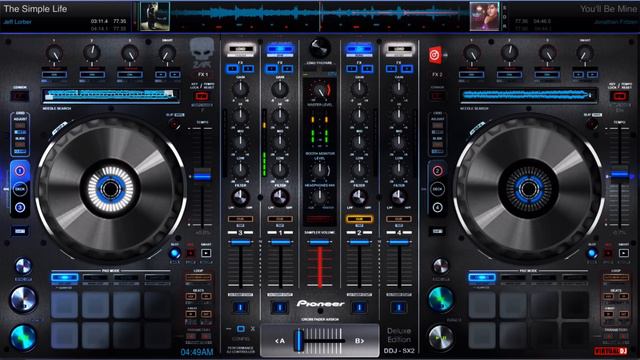Trigger the first performance pad on right deck
The width and height of the screenshot is (640, 360).
(482, 305)
